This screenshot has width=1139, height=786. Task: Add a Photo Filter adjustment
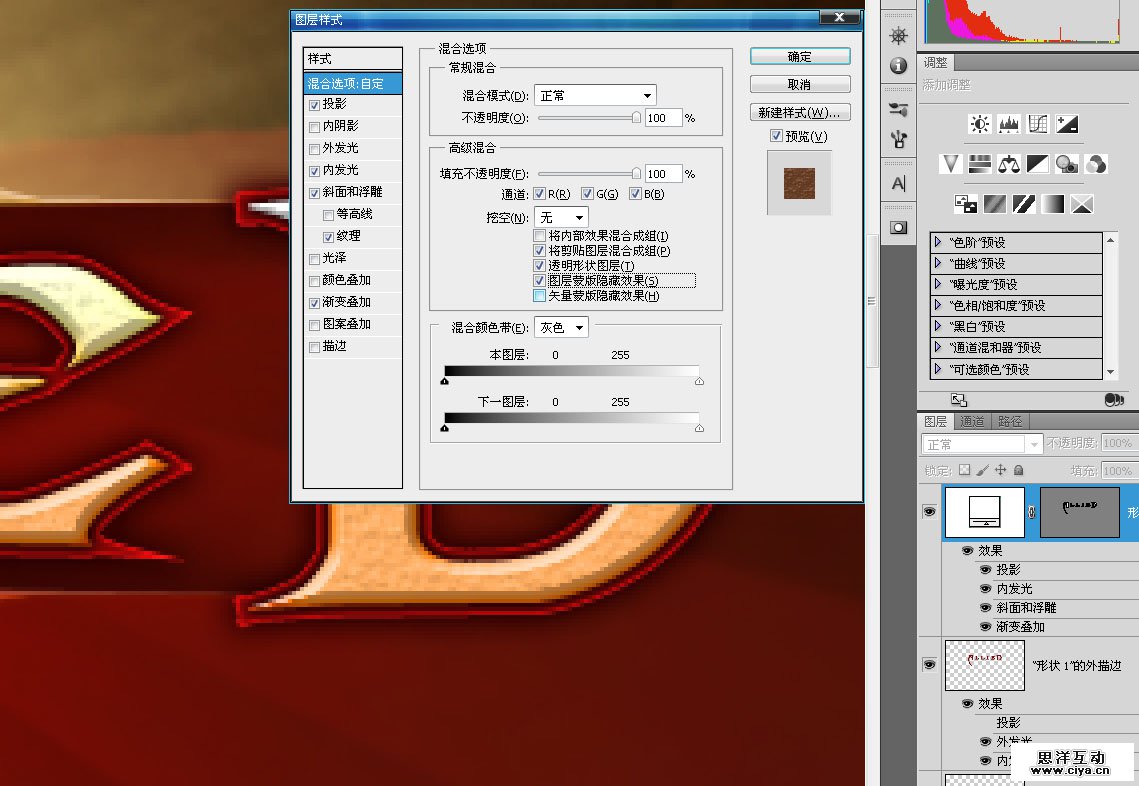(x=1066, y=164)
